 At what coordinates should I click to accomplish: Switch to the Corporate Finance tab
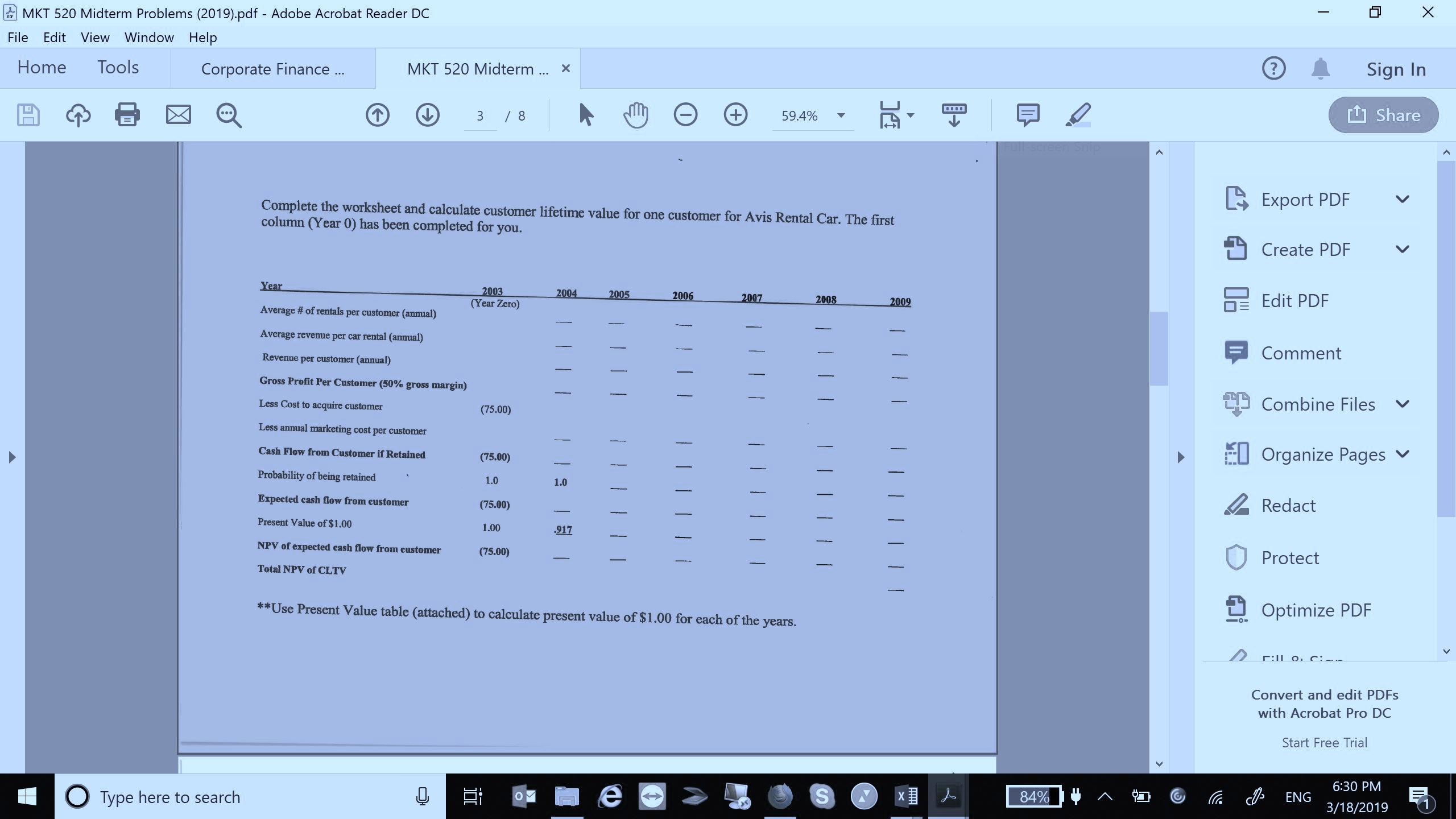point(272,68)
